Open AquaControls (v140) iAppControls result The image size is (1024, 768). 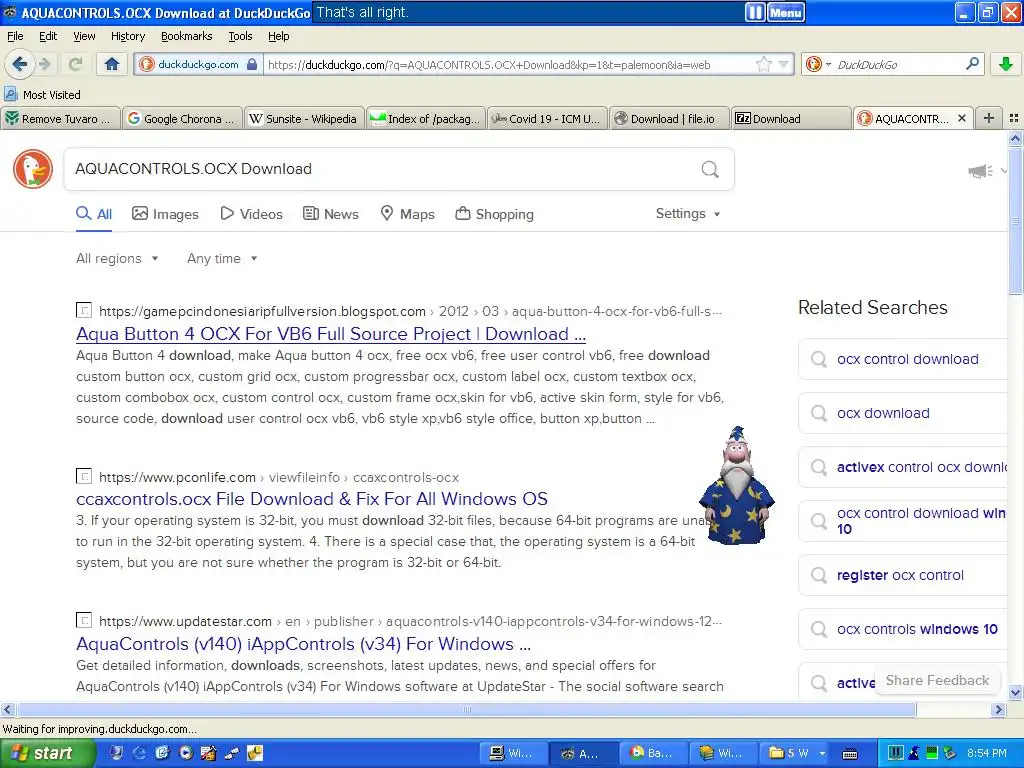(303, 644)
